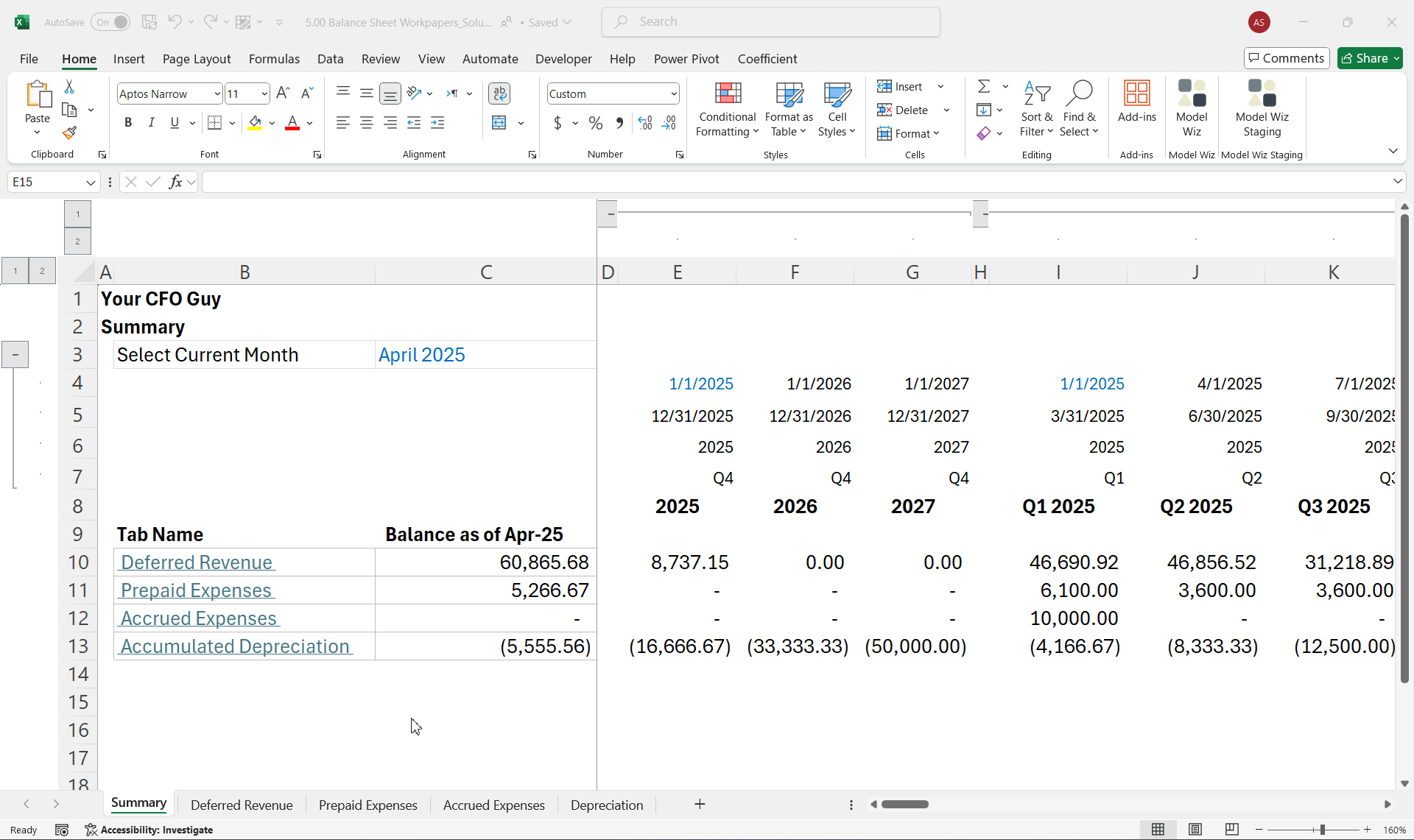Click Increase Decimal icon
This screenshot has width=1414, height=840.
(645, 123)
